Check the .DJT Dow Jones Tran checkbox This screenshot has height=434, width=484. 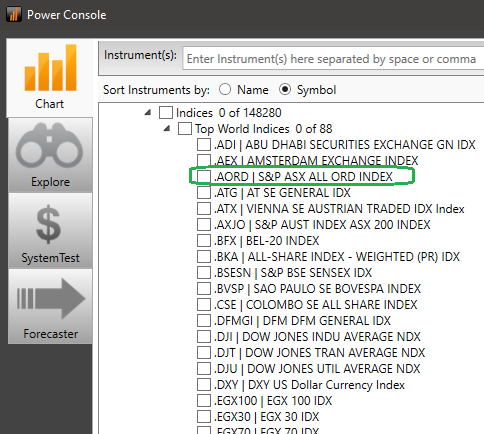click(x=204, y=353)
